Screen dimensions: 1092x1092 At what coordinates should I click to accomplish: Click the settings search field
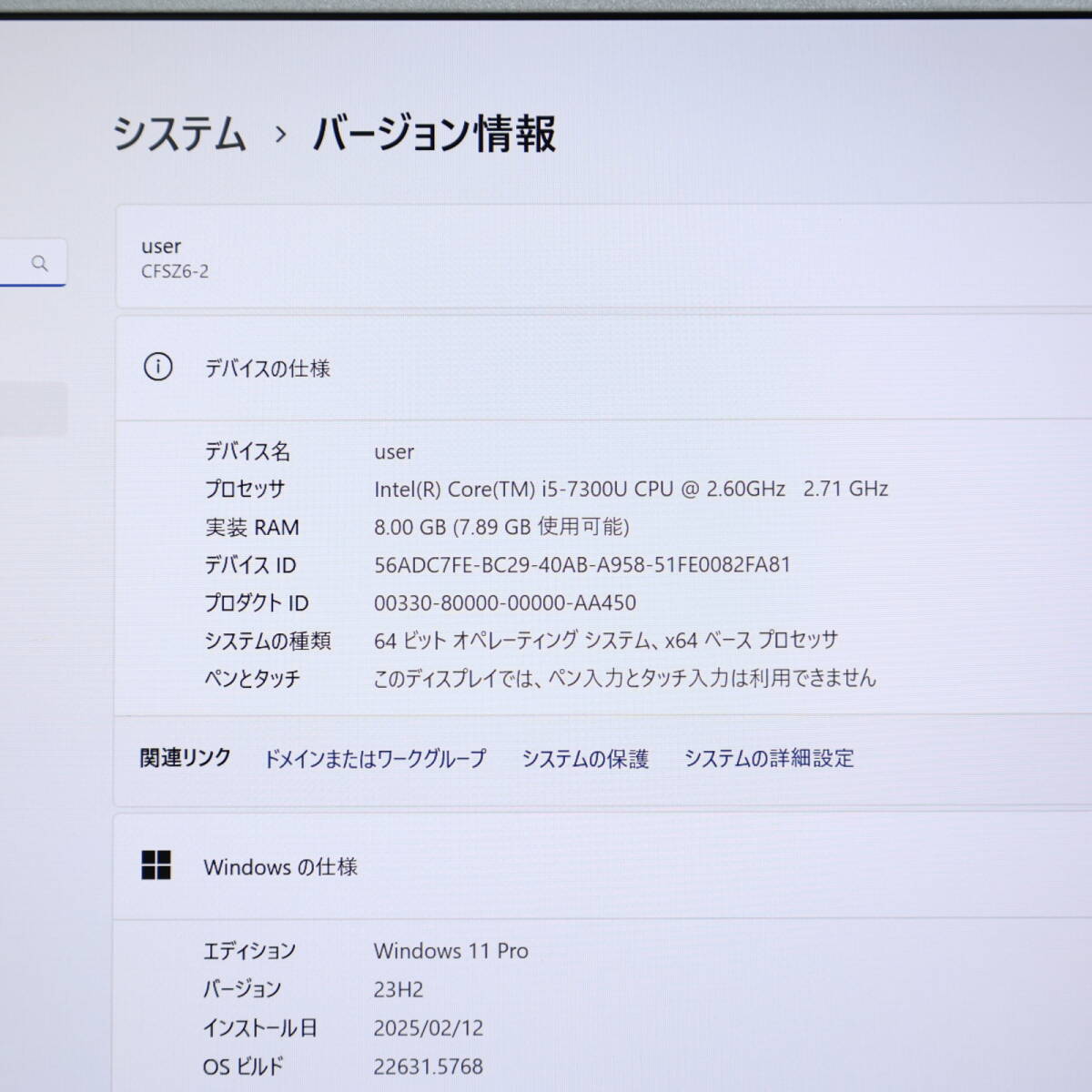[33, 263]
